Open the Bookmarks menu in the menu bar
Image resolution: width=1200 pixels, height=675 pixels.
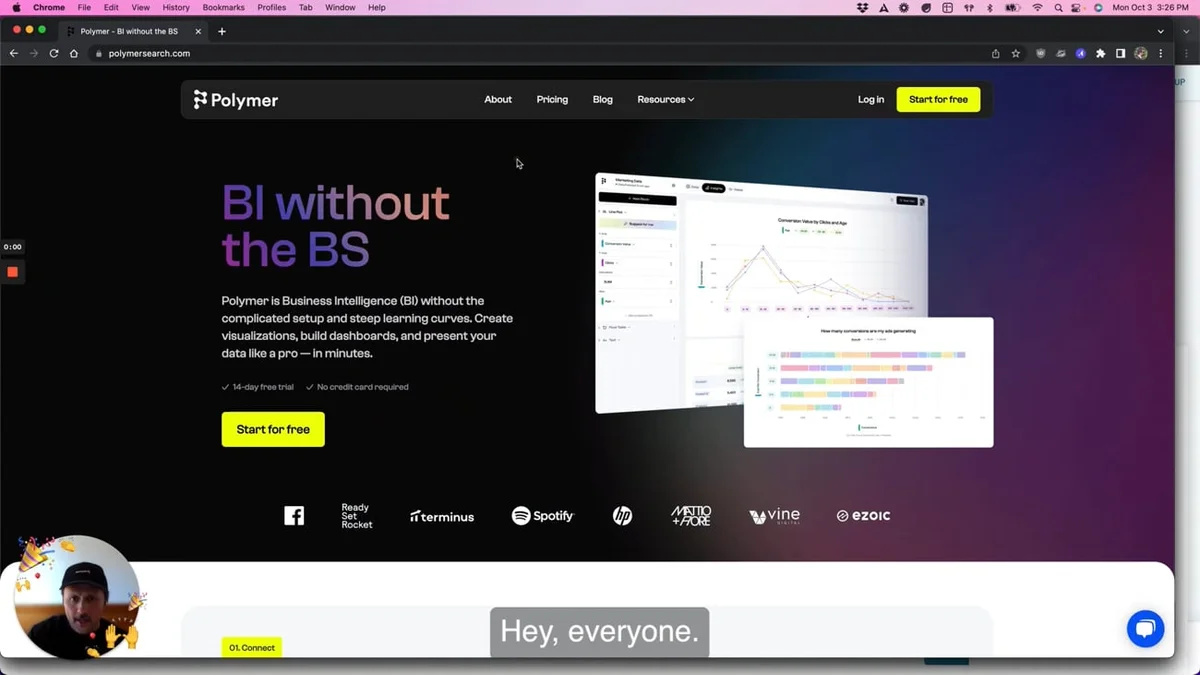pyautogui.click(x=223, y=7)
